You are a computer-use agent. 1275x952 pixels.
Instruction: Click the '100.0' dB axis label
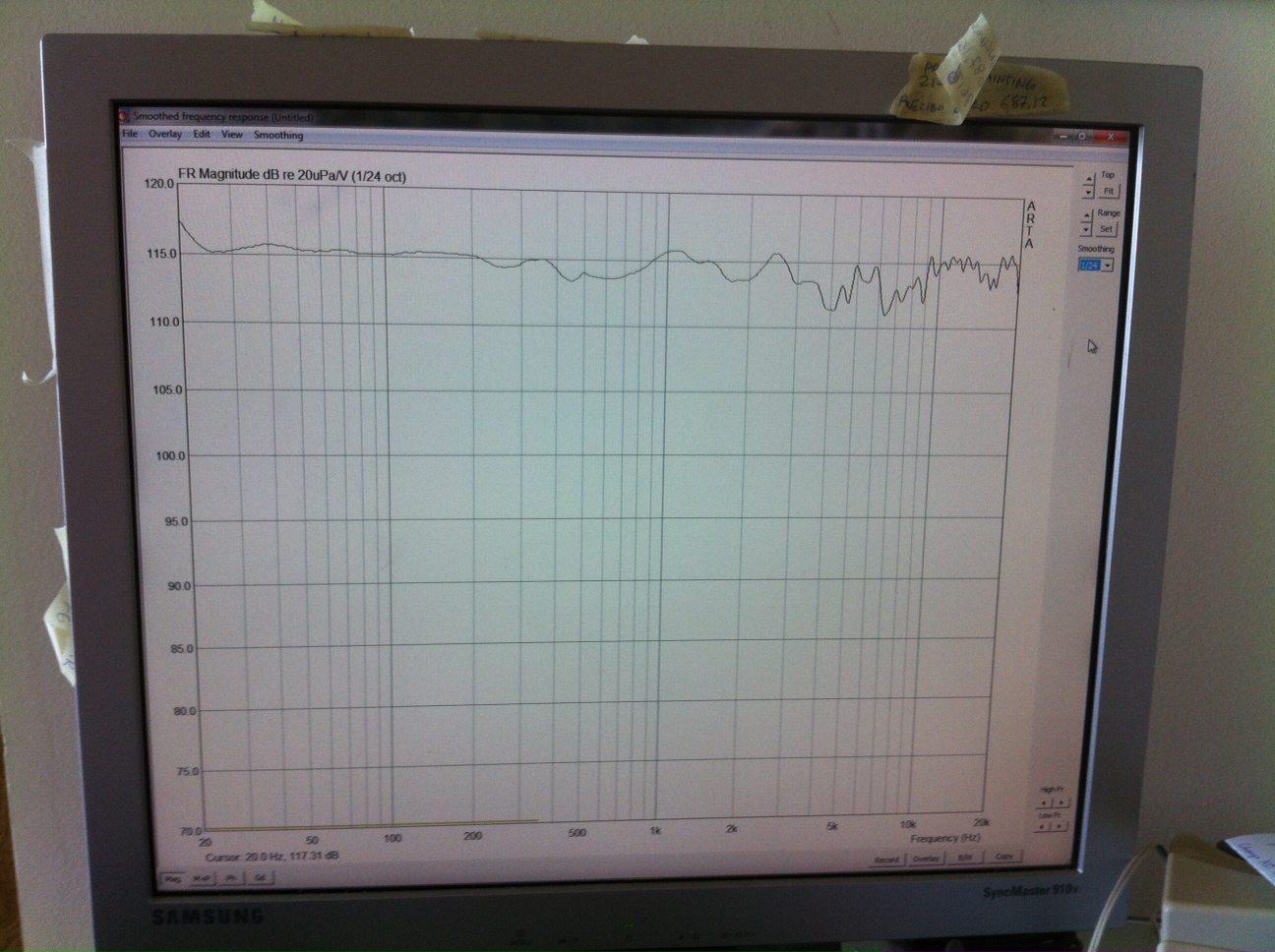[x=170, y=456]
